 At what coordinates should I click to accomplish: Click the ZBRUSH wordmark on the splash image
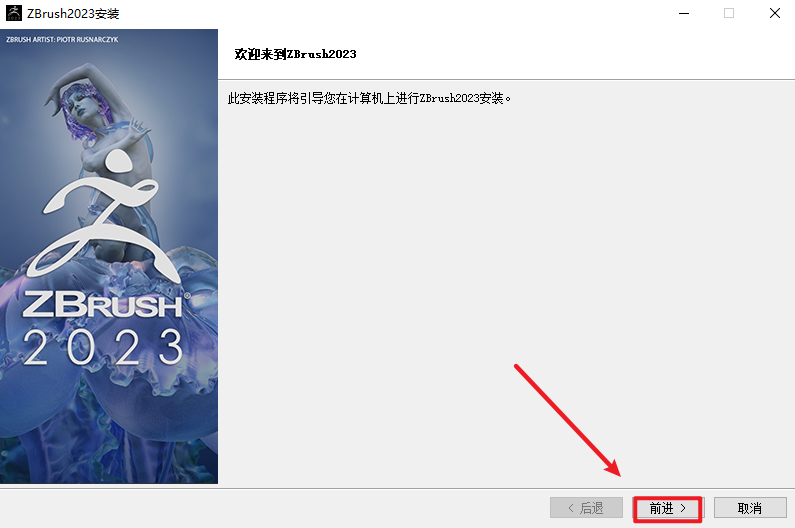pyautogui.click(x=102, y=305)
